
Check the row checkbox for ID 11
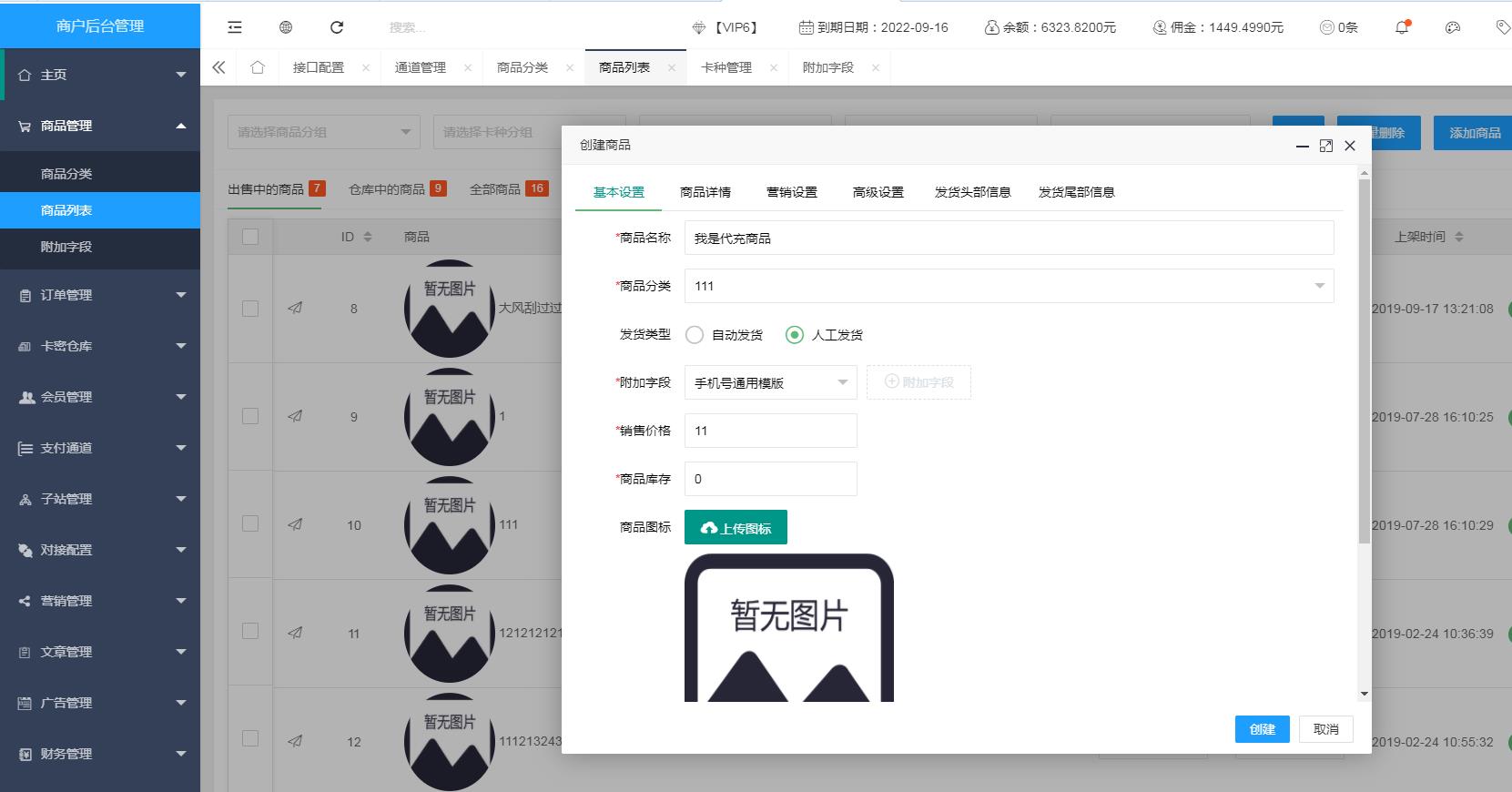click(x=250, y=631)
